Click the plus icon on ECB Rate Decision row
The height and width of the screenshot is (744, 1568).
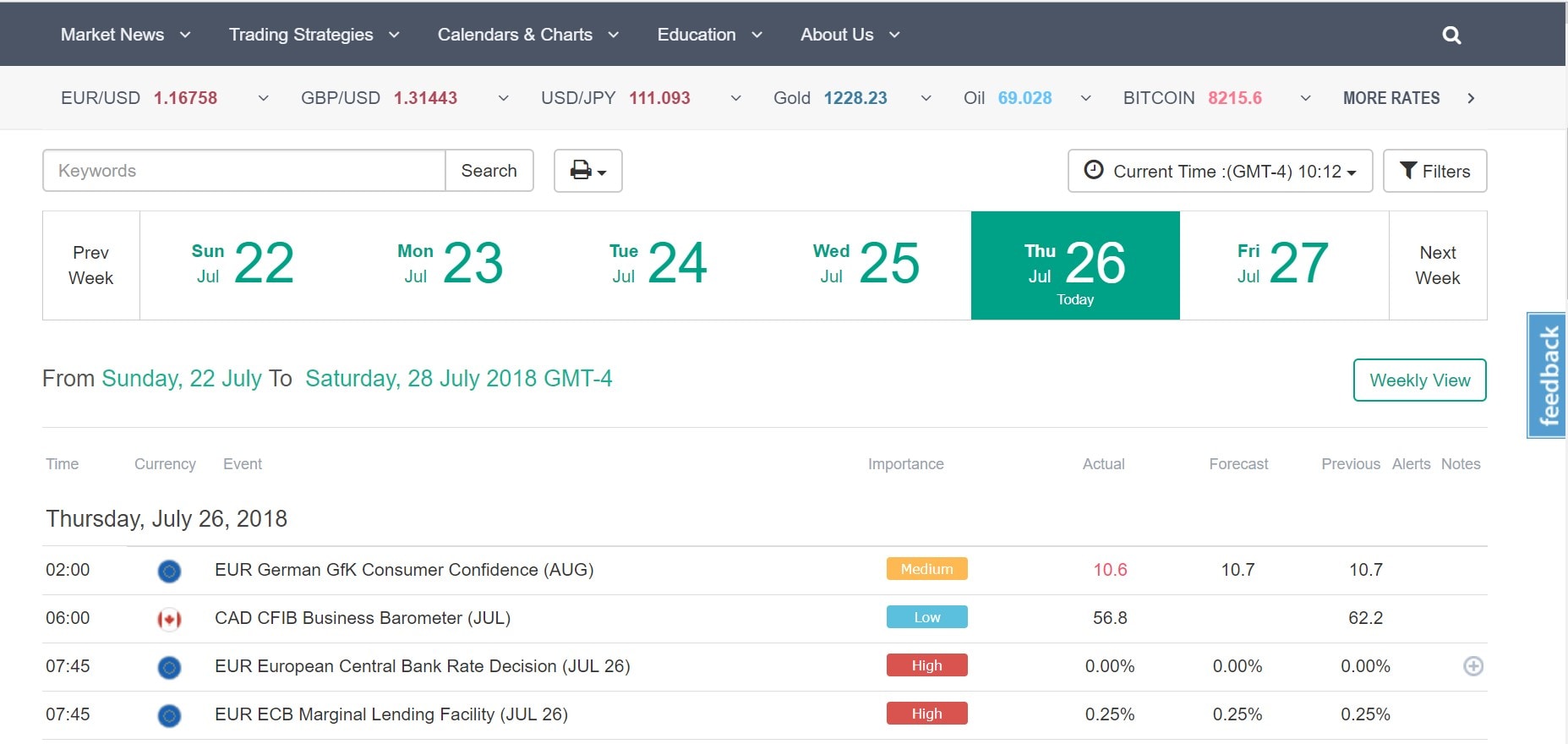1473,666
